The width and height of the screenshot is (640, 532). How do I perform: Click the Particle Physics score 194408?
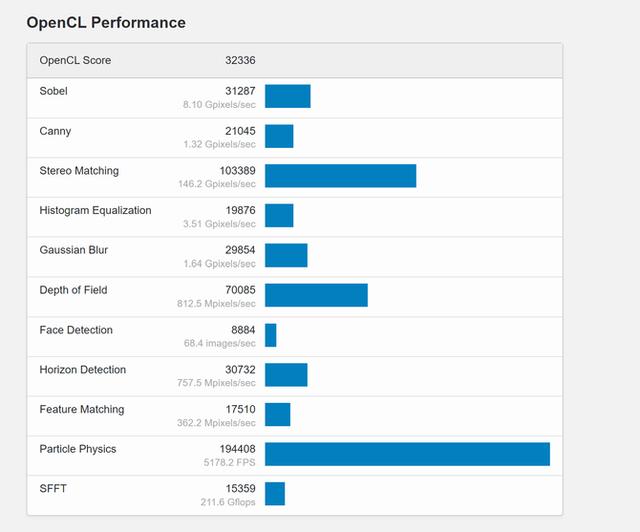pyautogui.click(x=238, y=449)
